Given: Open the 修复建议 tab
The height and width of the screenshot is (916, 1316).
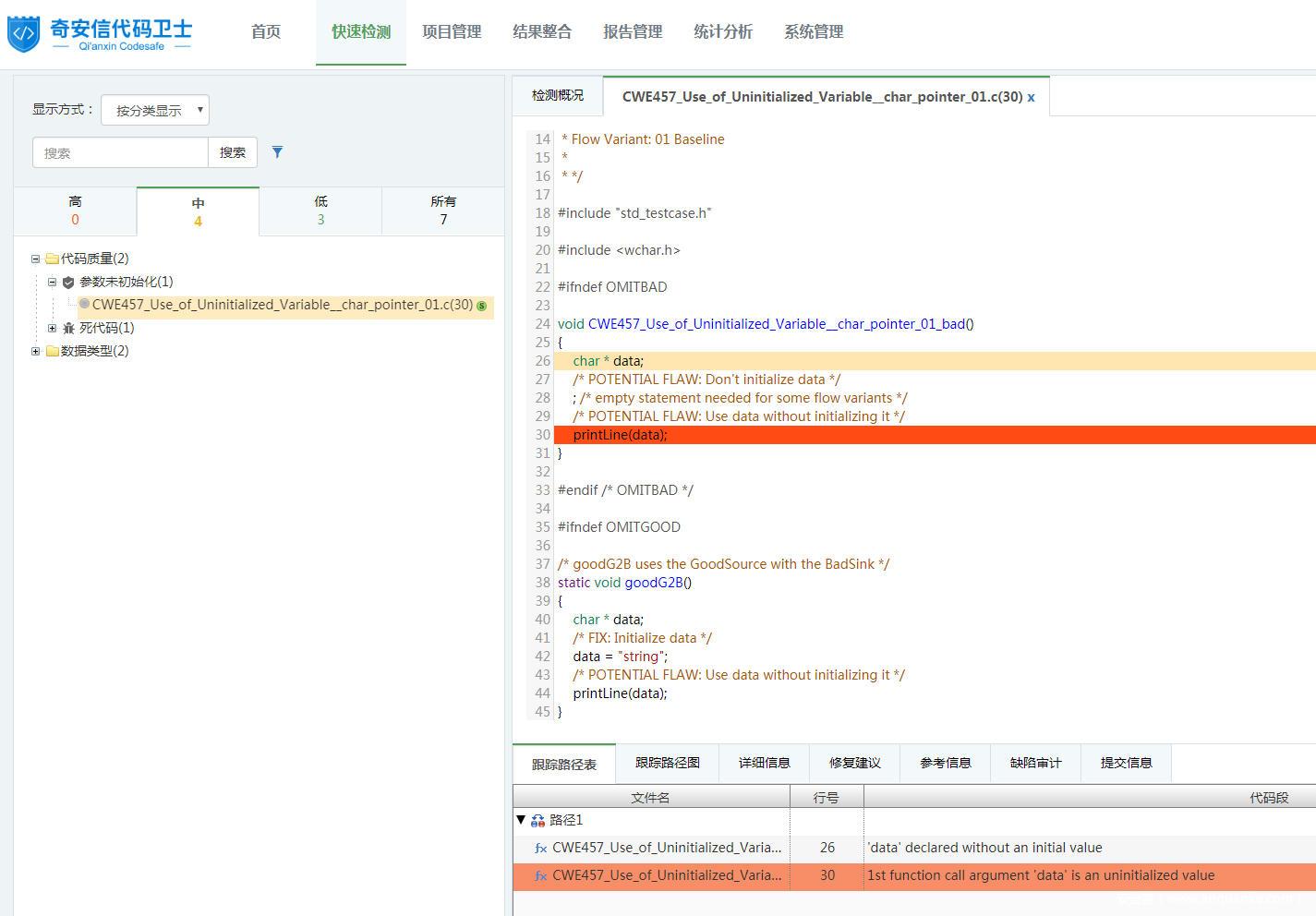Looking at the screenshot, I should (854, 763).
